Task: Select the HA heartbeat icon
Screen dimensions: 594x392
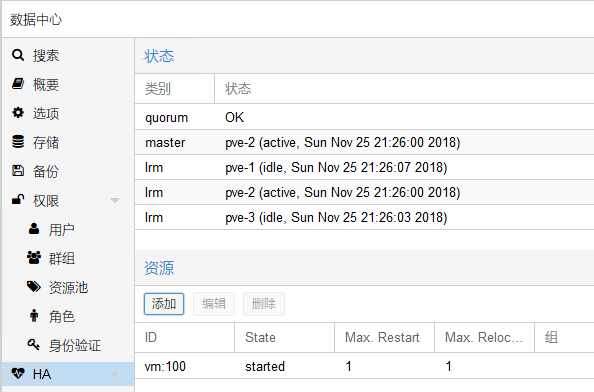Action: [x=18, y=373]
